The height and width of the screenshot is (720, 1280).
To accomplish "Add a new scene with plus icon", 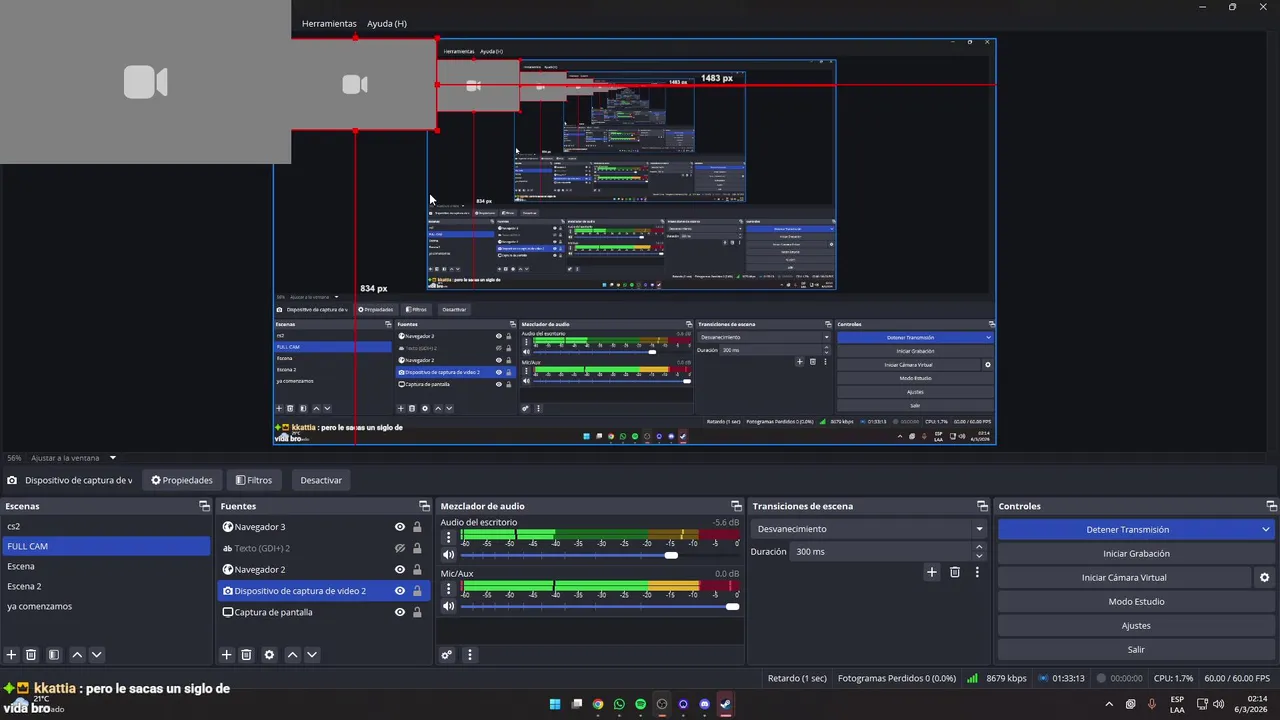I will point(12,655).
